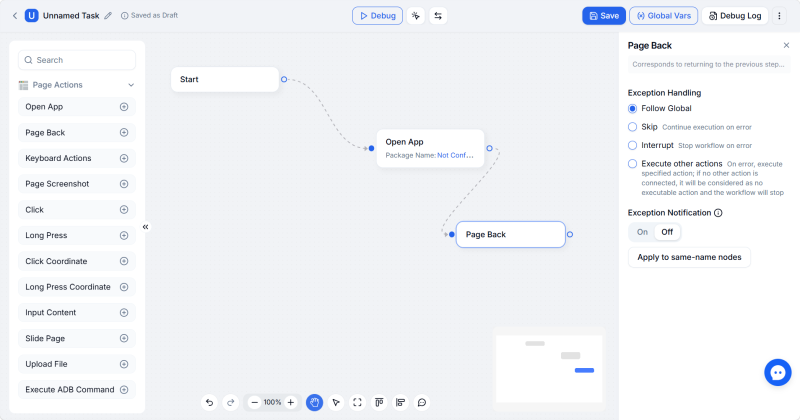Click the 100% zoom level value

[x=272, y=403]
